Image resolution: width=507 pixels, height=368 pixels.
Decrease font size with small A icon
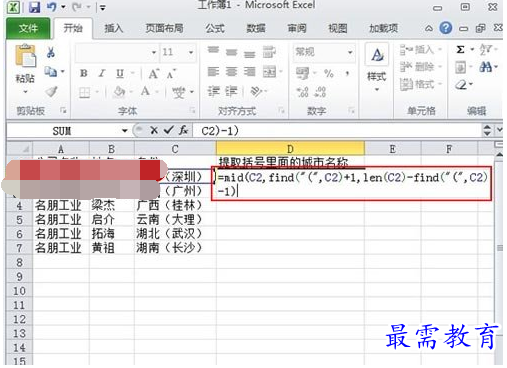tap(171, 74)
